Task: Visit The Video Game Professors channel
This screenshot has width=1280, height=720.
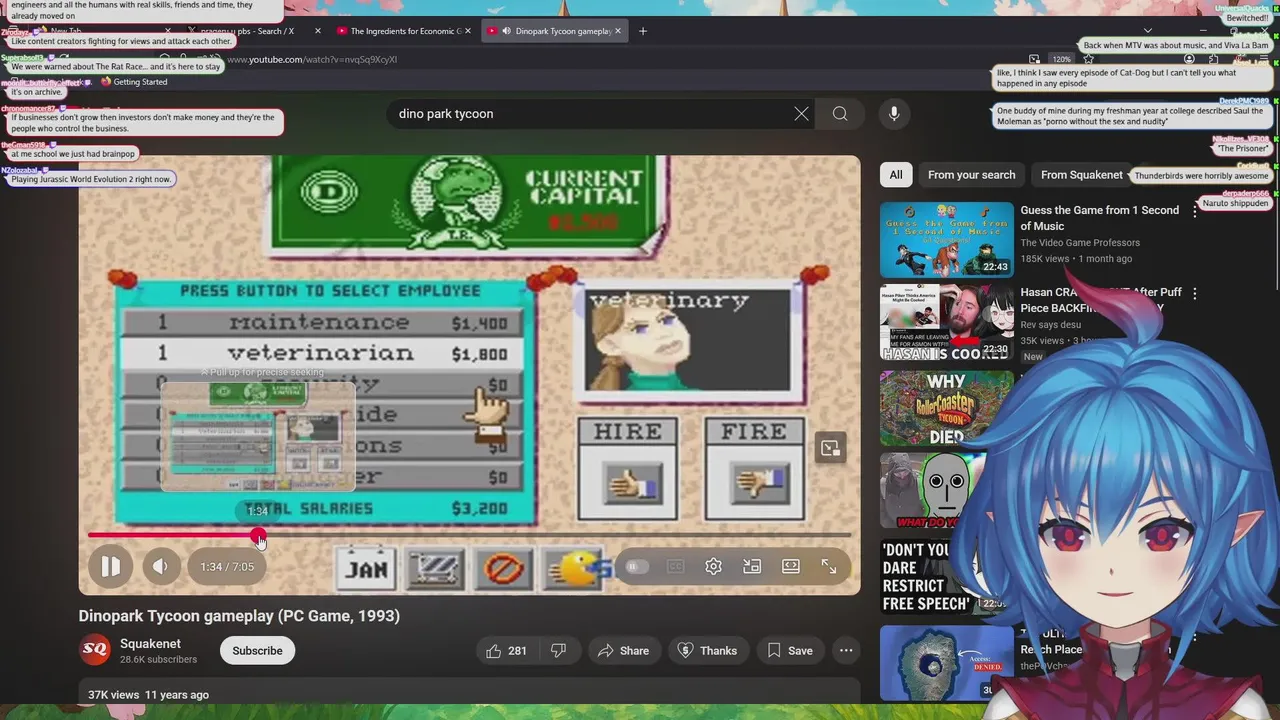Action: click(1080, 243)
